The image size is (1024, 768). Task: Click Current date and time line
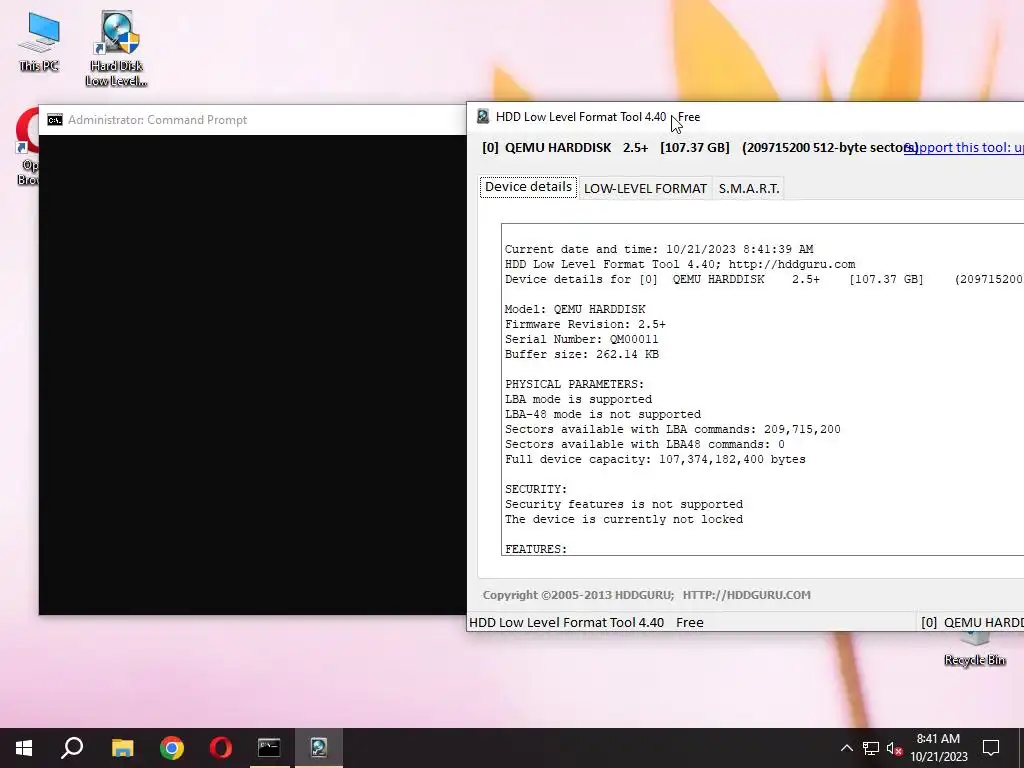tap(659, 249)
